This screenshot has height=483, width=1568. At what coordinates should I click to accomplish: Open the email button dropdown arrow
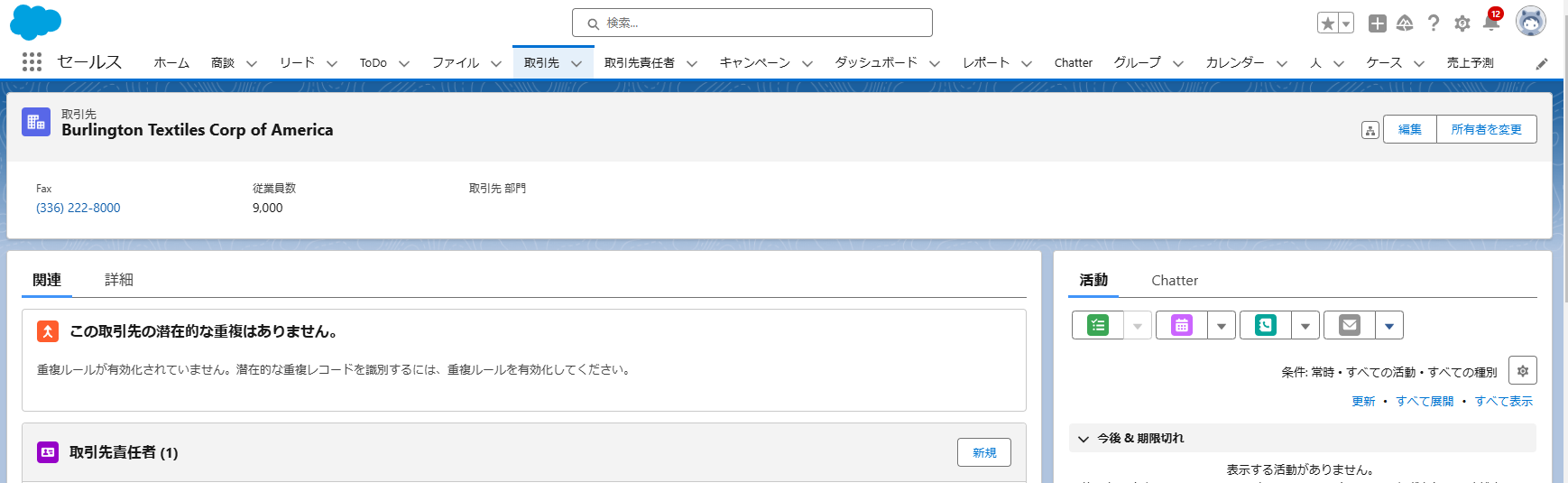pyautogui.click(x=1389, y=325)
